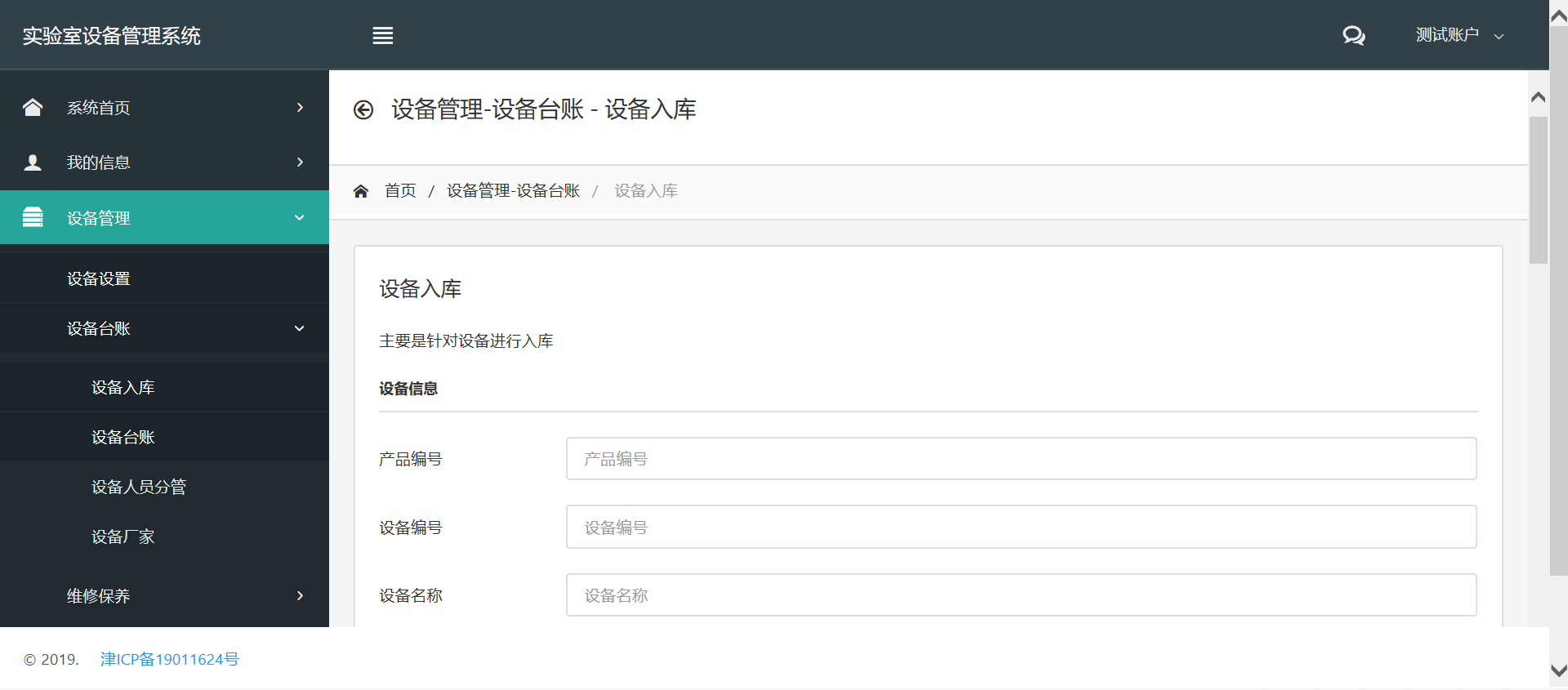
Task: Click the breadcrumb home icon
Action: (x=361, y=191)
